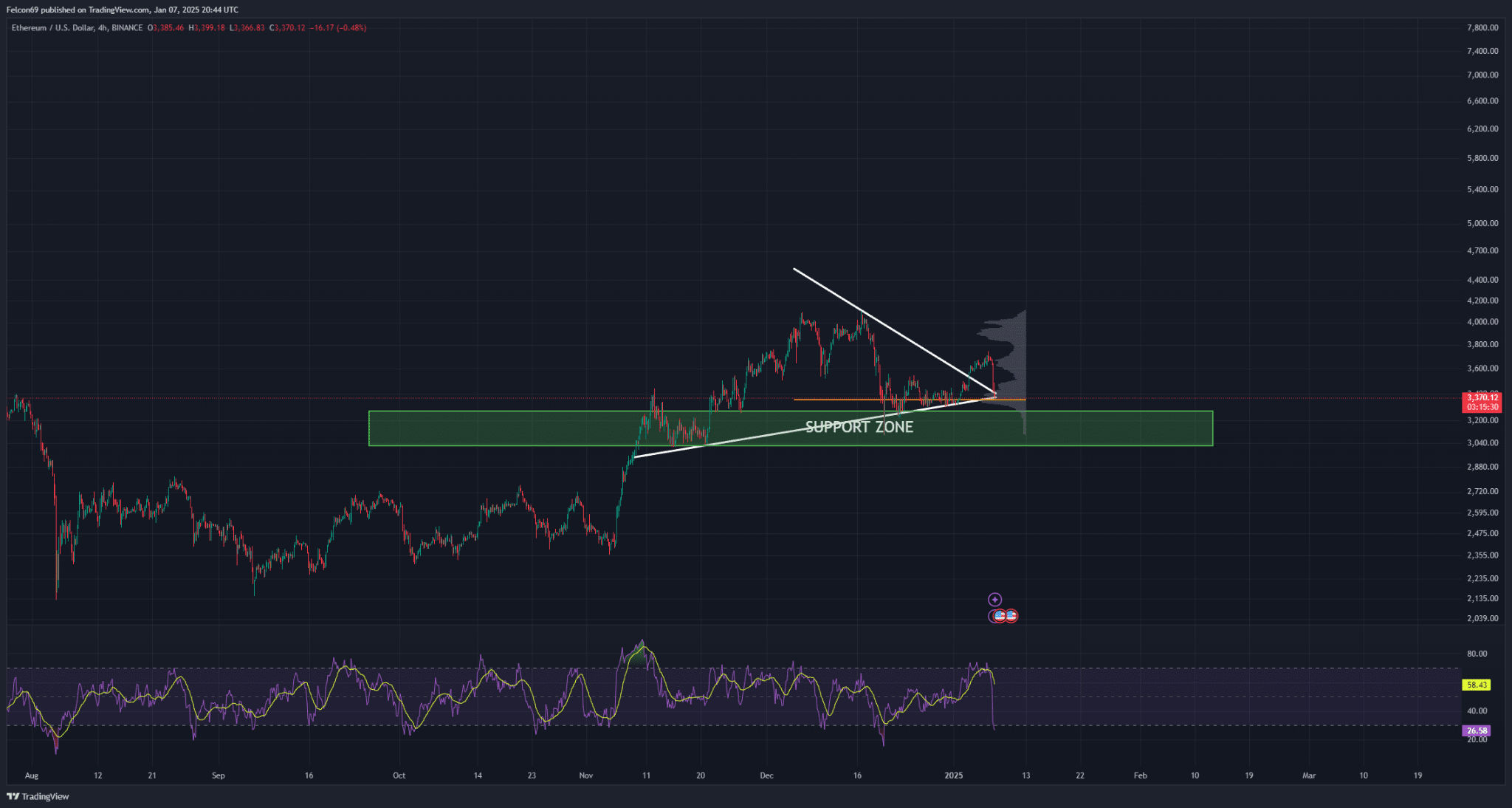Click the 2025 label on time axis

click(954, 776)
